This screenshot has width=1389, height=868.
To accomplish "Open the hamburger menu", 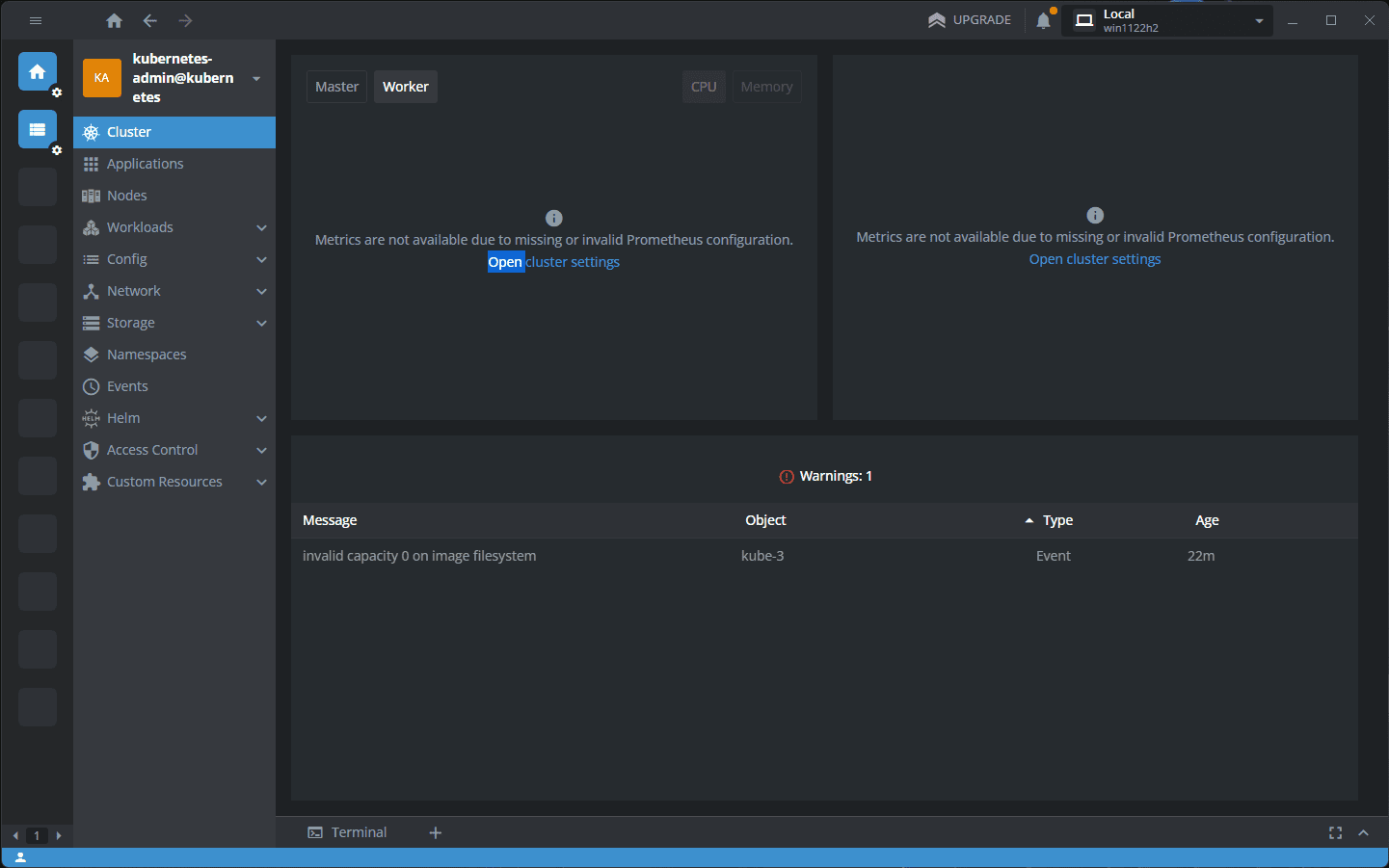I will (x=36, y=20).
